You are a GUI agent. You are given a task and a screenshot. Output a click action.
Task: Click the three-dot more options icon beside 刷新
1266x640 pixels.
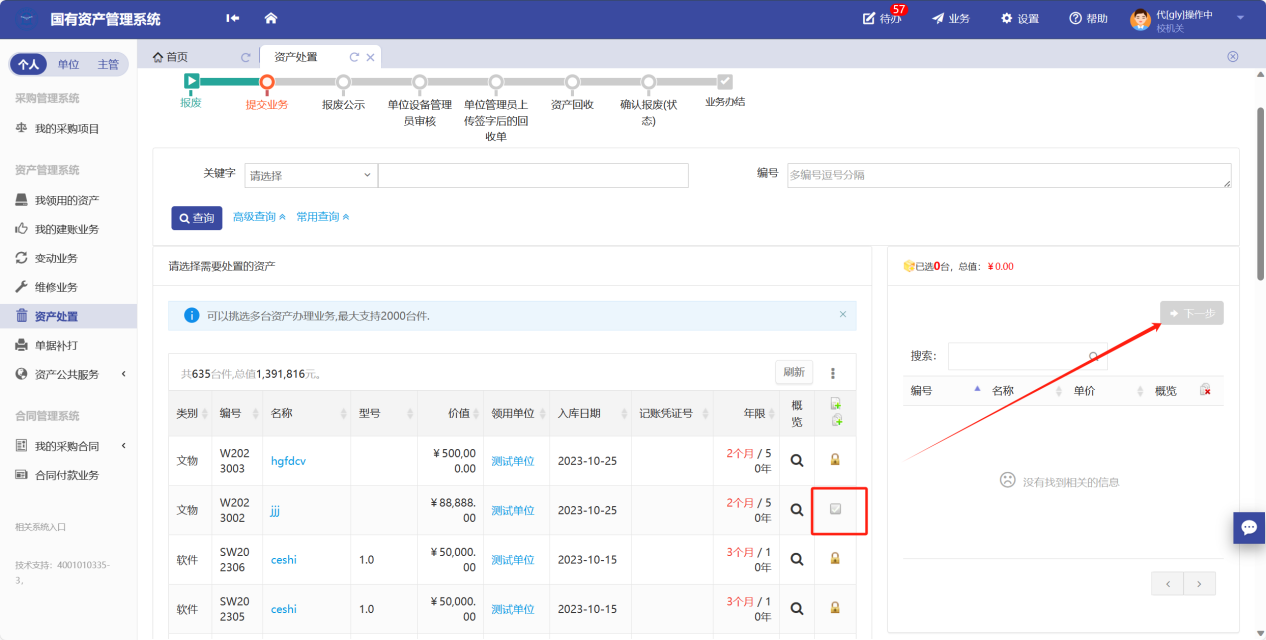click(833, 373)
